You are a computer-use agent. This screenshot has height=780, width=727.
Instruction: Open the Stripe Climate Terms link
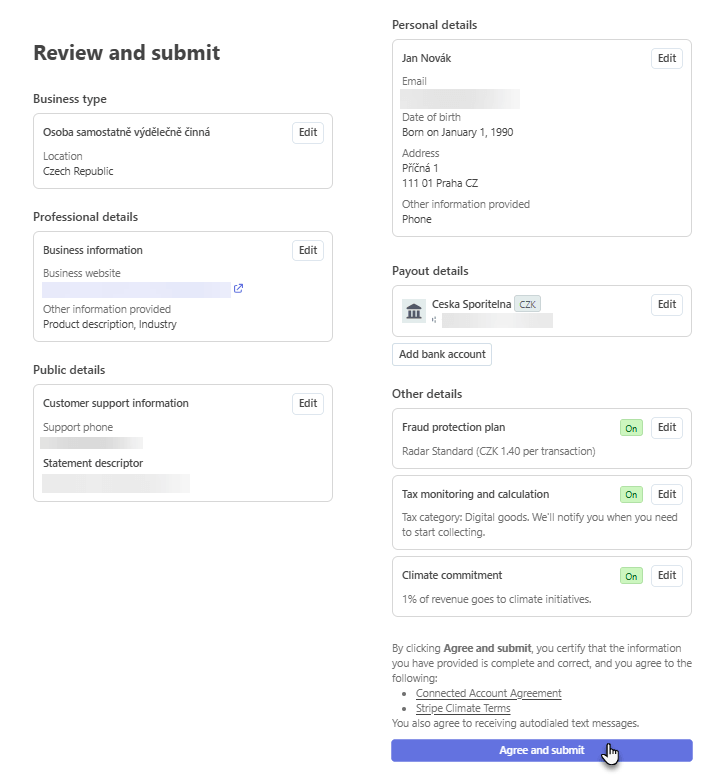[x=463, y=708]
